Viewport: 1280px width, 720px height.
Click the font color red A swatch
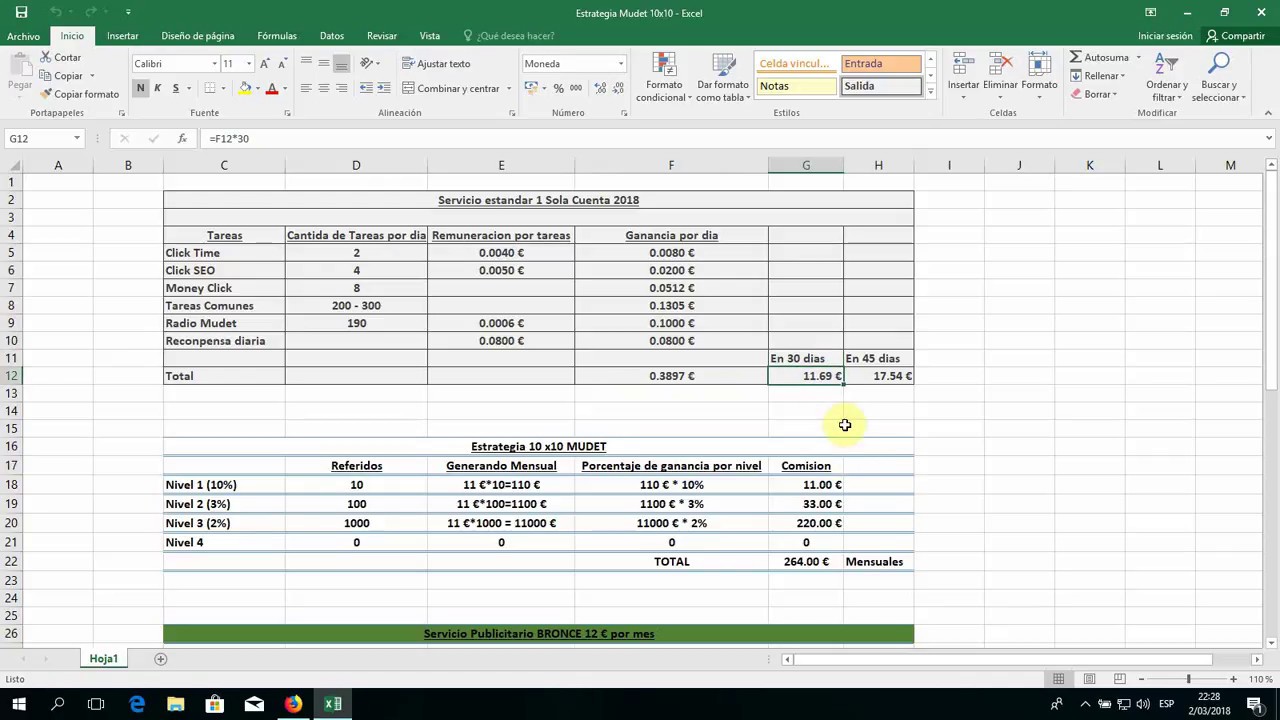pyautogui.click(x=271, y=88)
